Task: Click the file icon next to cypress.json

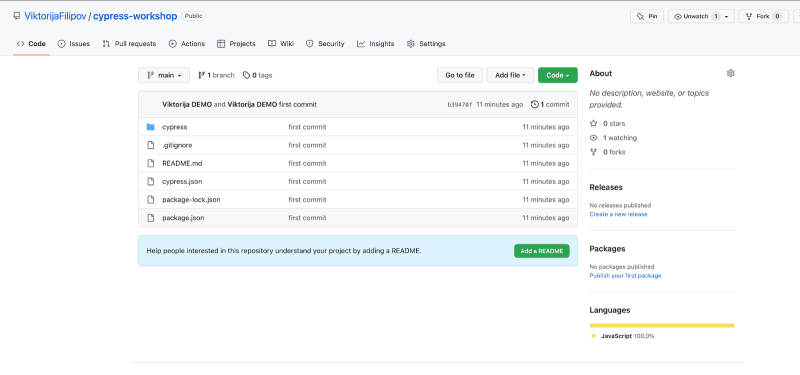Action: 151,181
